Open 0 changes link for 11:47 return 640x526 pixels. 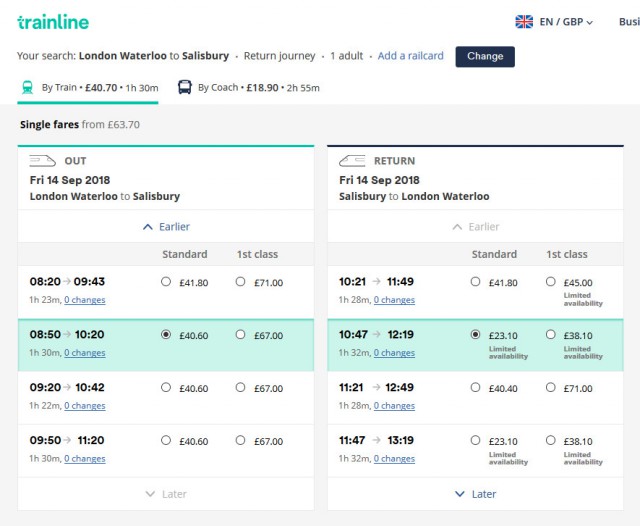coord(394,459)
